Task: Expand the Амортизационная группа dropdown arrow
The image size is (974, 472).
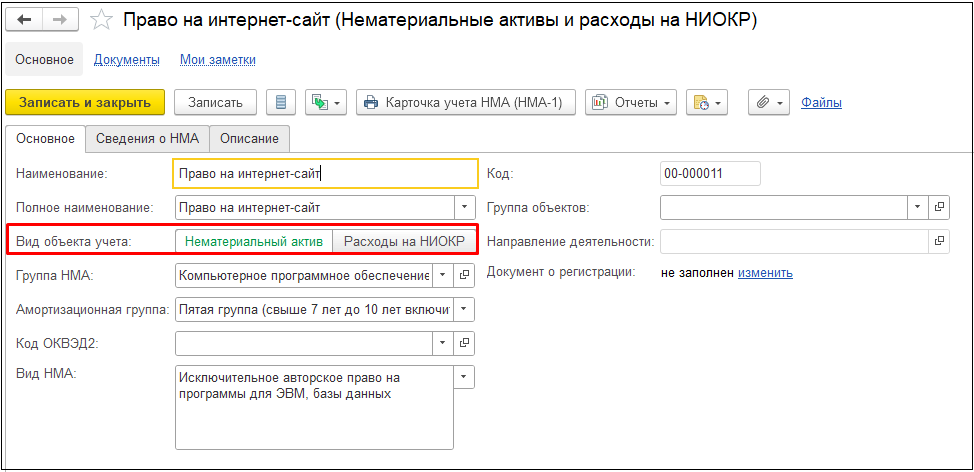Action: click(x=465, y=309)
